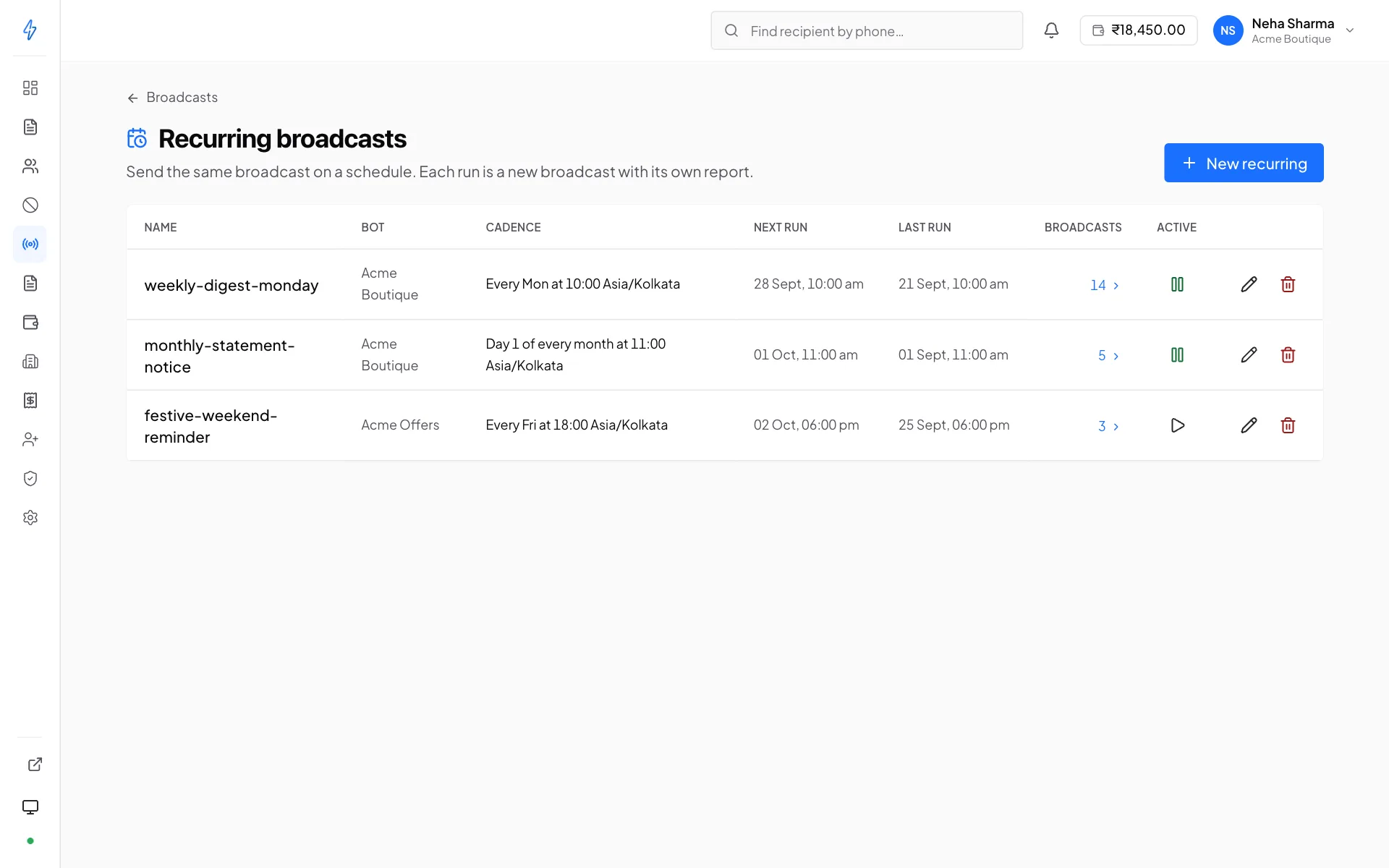Delete festive-weekend-reminder with trash icon
The width and height of the screenshot is (1389, 868).
1288,425
